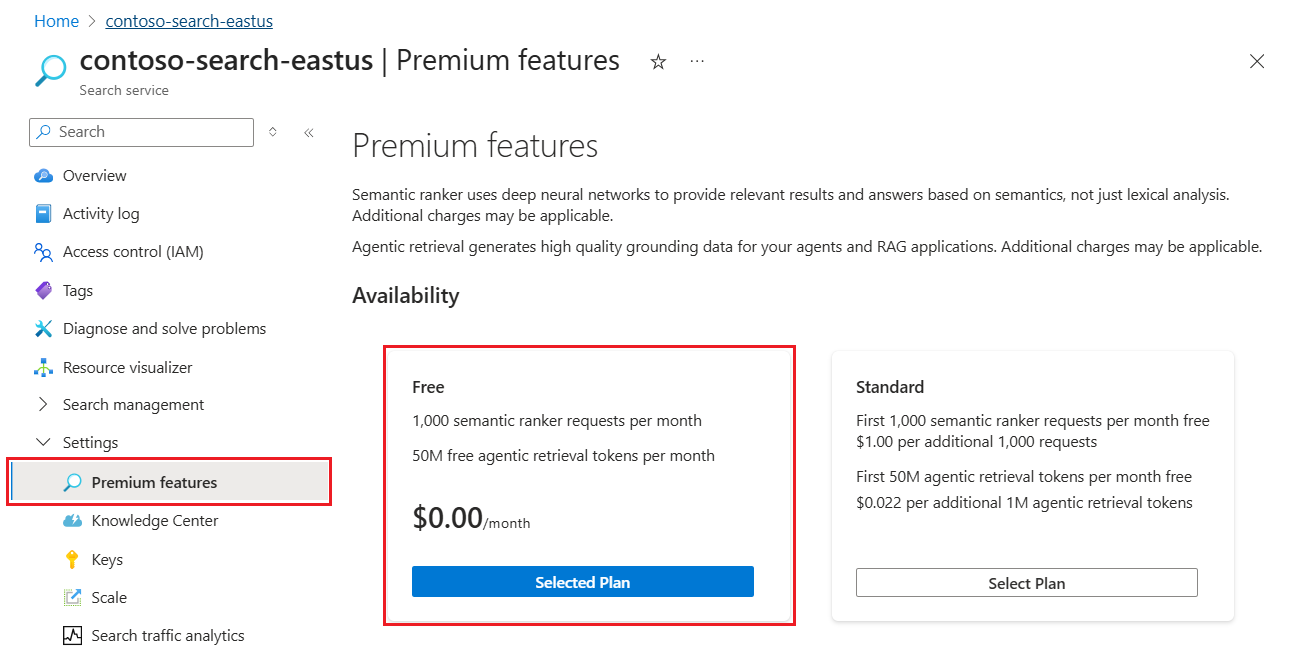
Task: Toggle the favorite star next to the title
Action: (x=658, y=61)
